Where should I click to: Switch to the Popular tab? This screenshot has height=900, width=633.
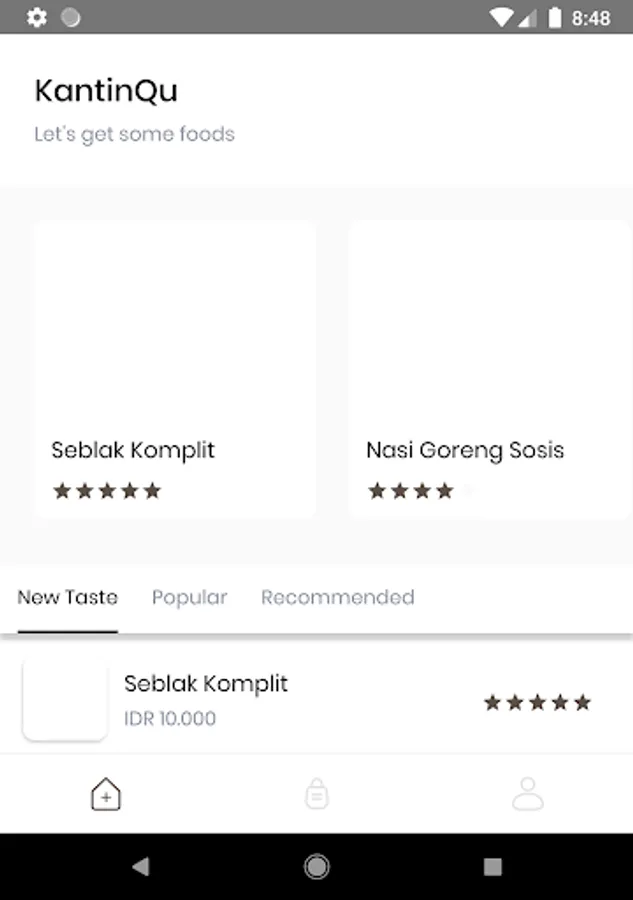click(189, 598)
